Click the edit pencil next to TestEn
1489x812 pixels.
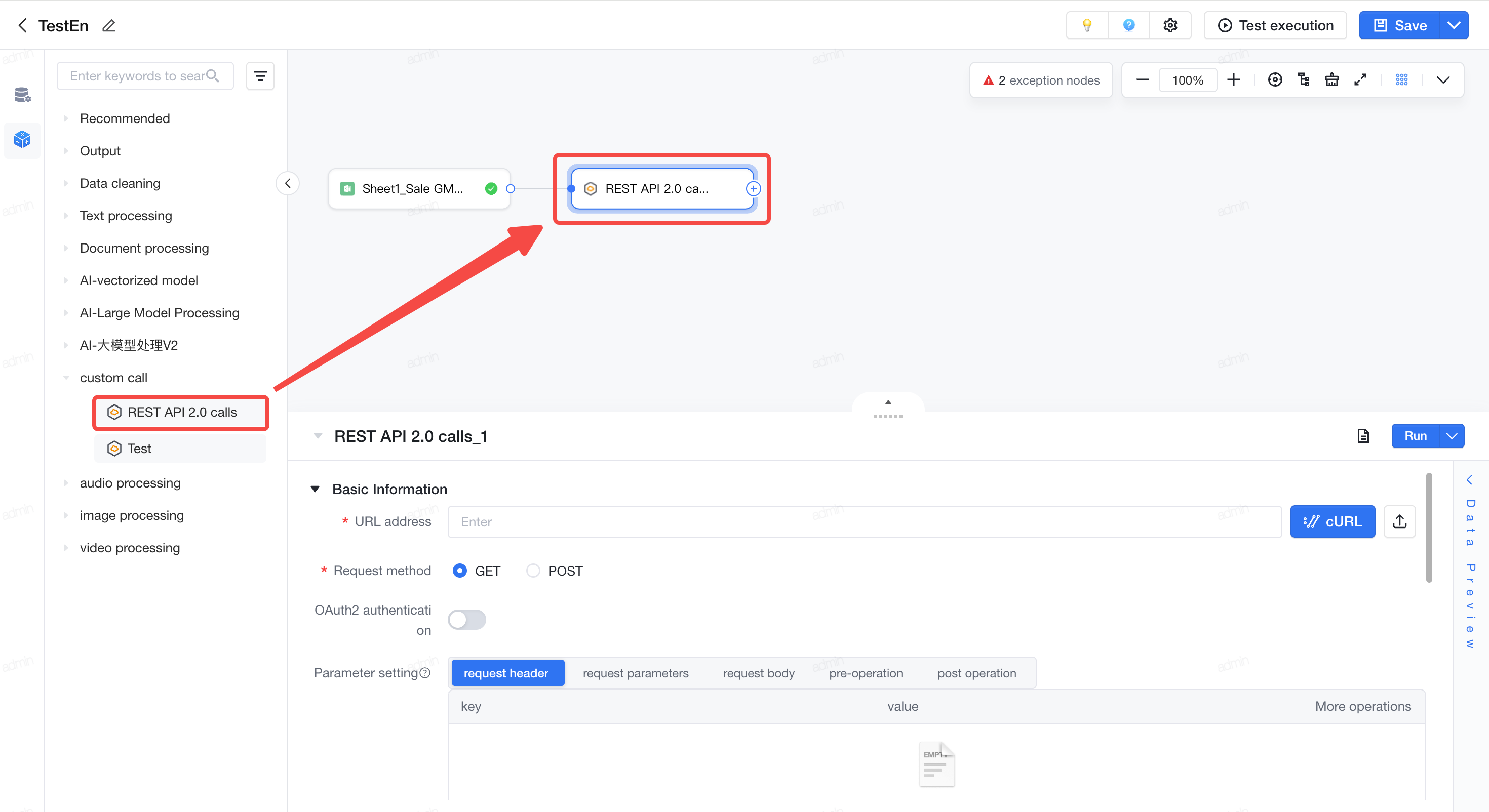click(x=109, y=25)
